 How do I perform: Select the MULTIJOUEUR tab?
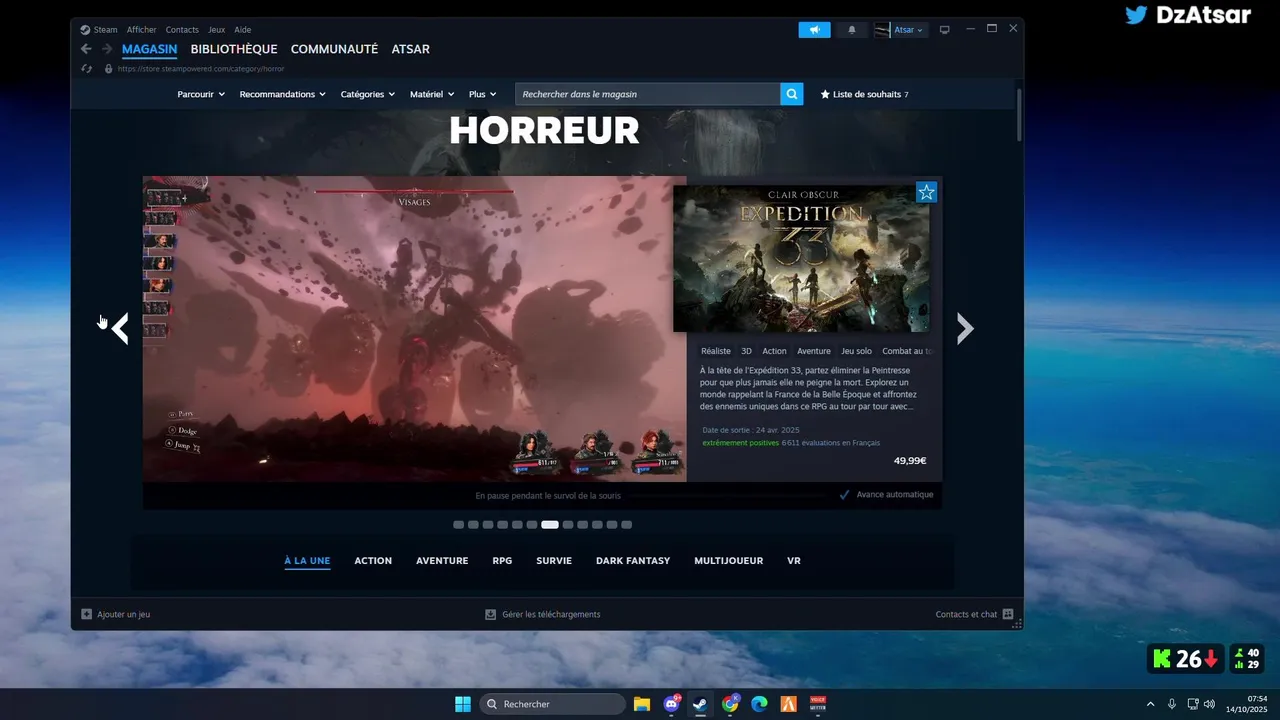click(x=728, y=561)
